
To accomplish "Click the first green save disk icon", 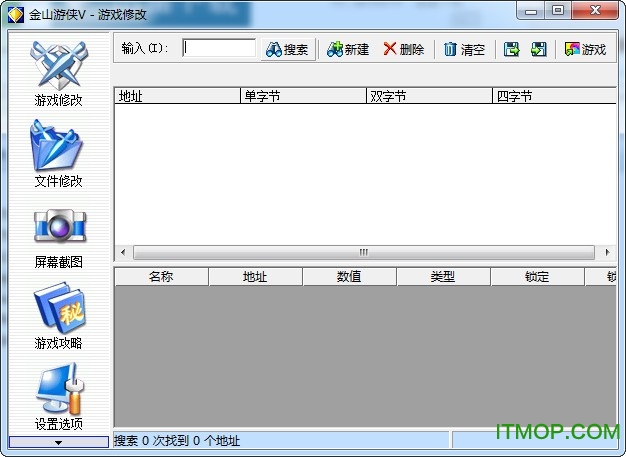I will [x=512, y=49].
